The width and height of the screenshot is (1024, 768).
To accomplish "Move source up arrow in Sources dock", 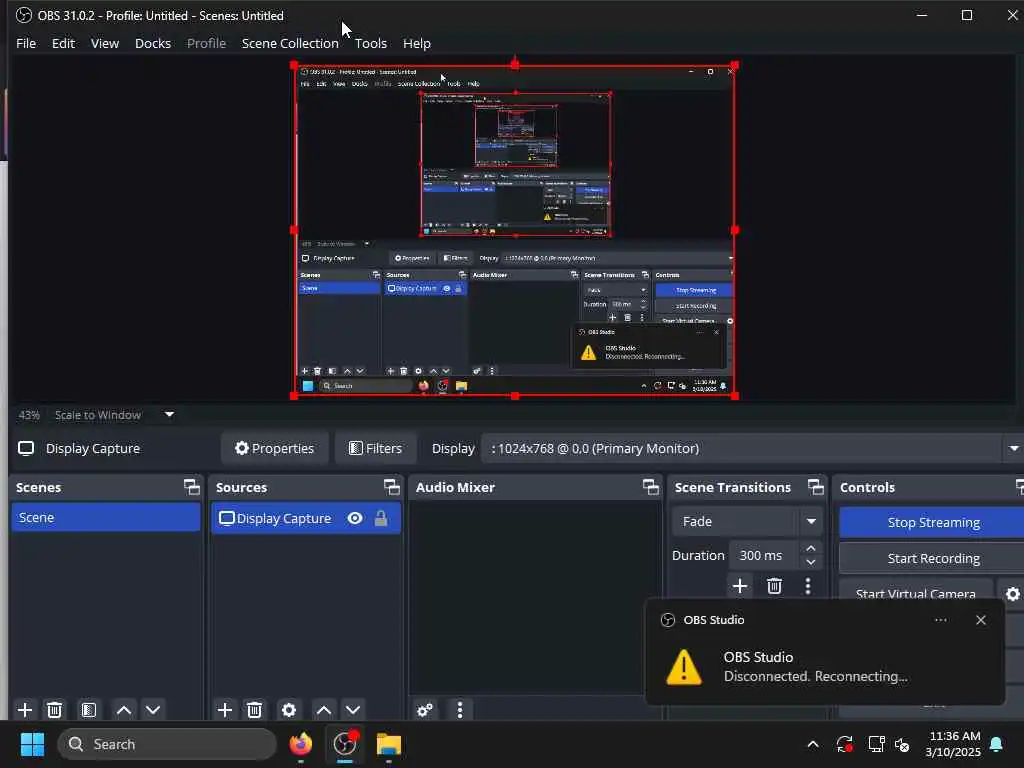I will [324, 710].
